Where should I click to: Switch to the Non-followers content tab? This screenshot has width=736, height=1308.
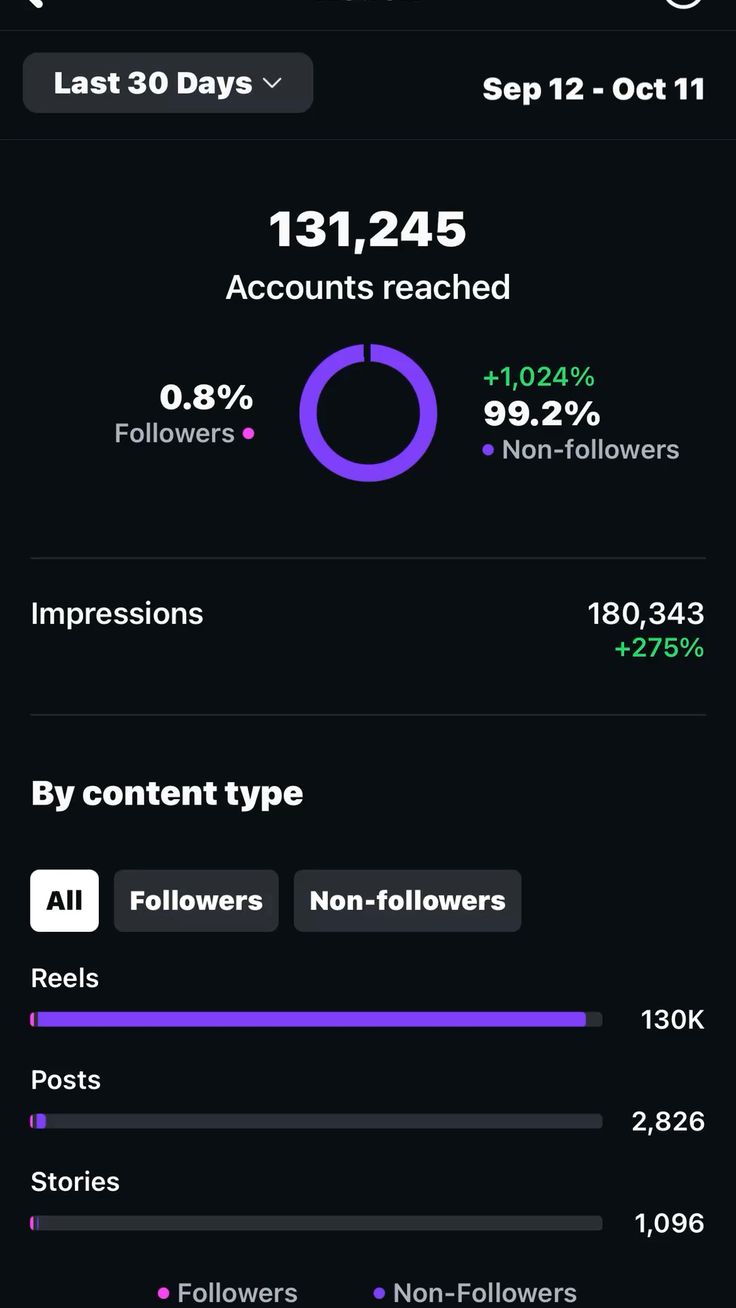[x=407, y=900]
